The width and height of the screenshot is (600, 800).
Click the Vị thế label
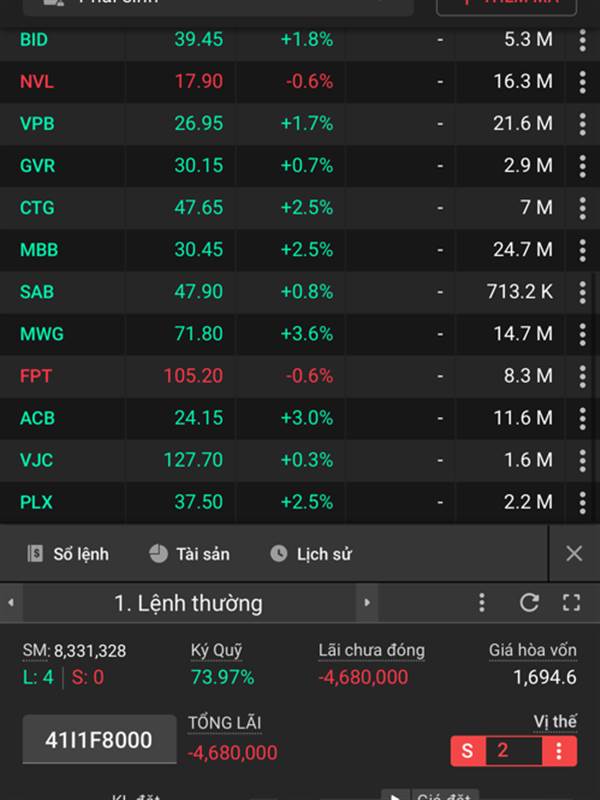pyautogui.click(x=555, y=722)
